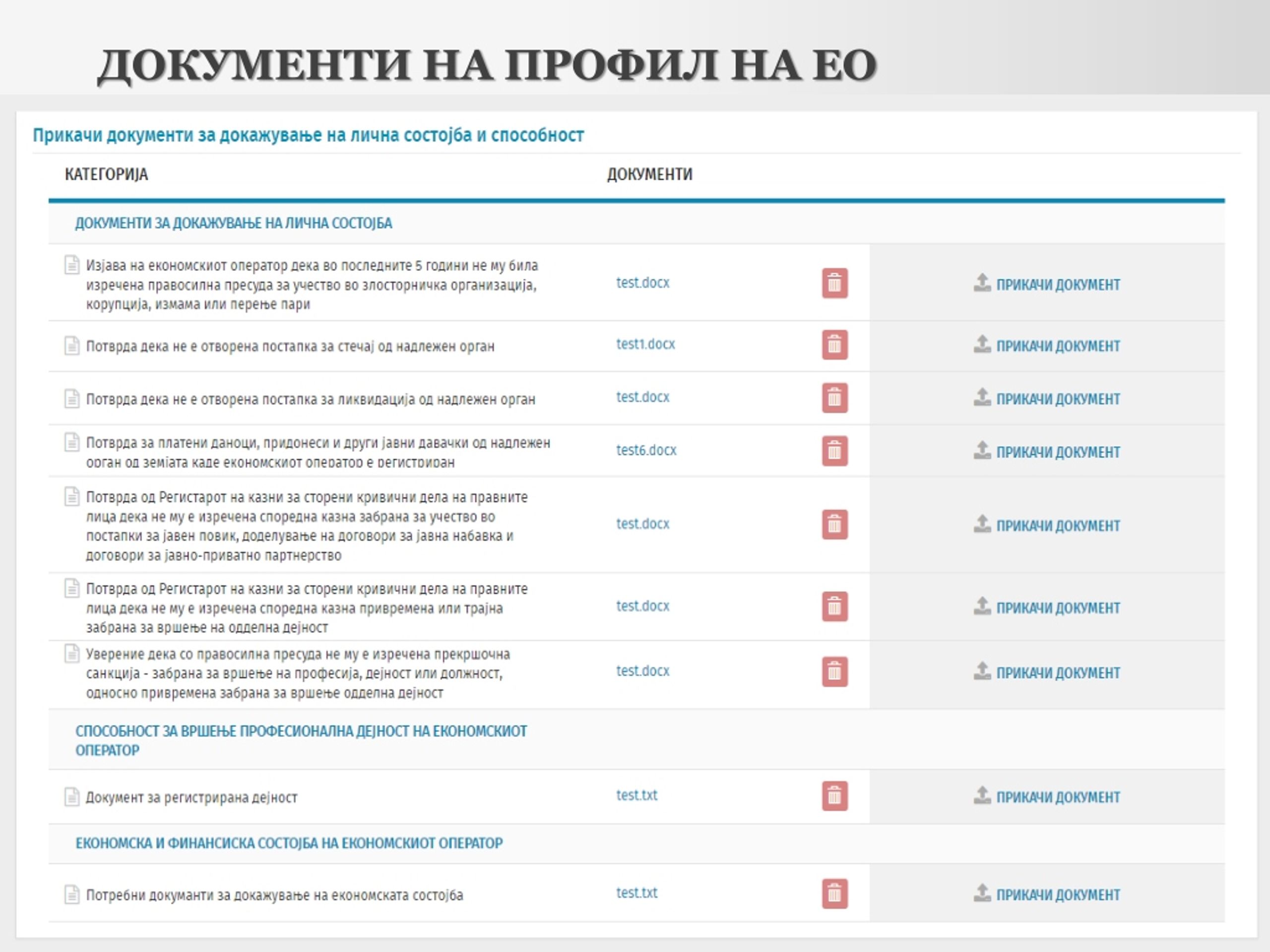
Task: Click document icon beside the стечај confirmation
Action: (72, 346)
